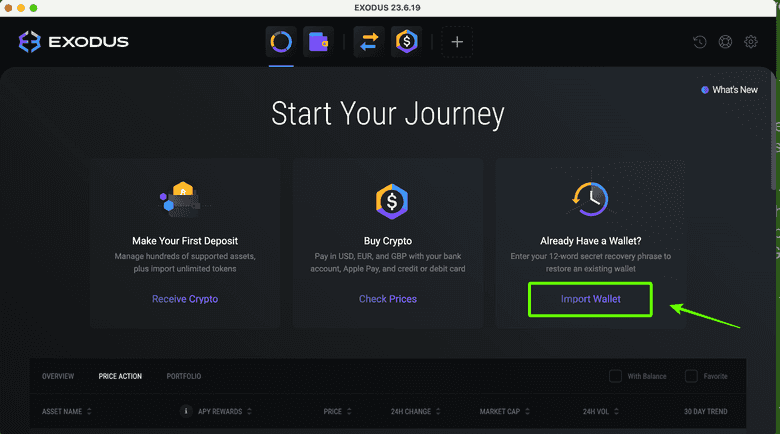Open the Buy Crypto dollar icon
The height and width of the screenshot is (434, 780).
[x=406, y=42]
